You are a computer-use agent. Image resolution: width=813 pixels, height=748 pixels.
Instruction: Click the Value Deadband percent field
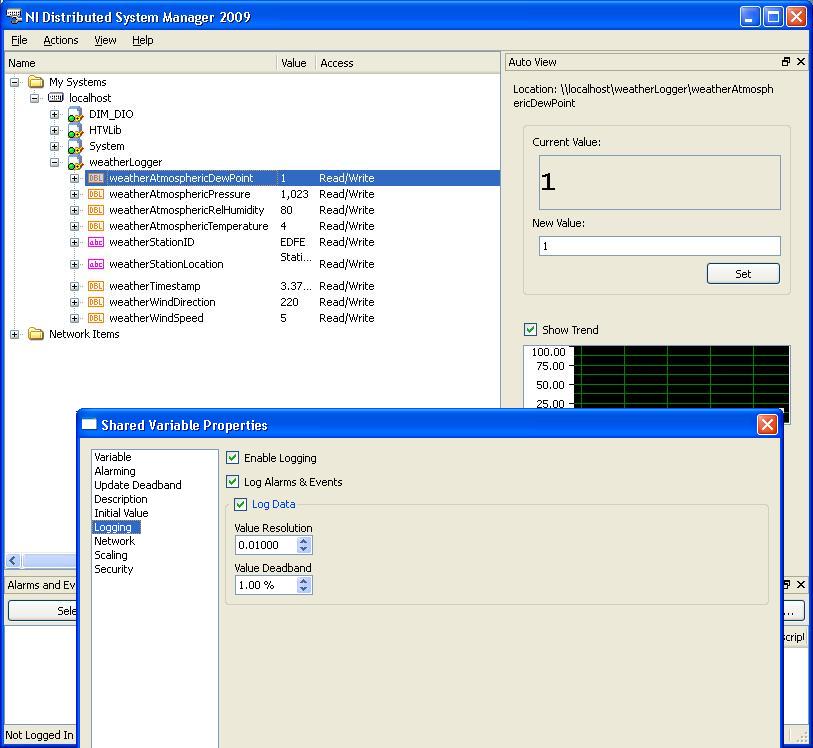267,585
